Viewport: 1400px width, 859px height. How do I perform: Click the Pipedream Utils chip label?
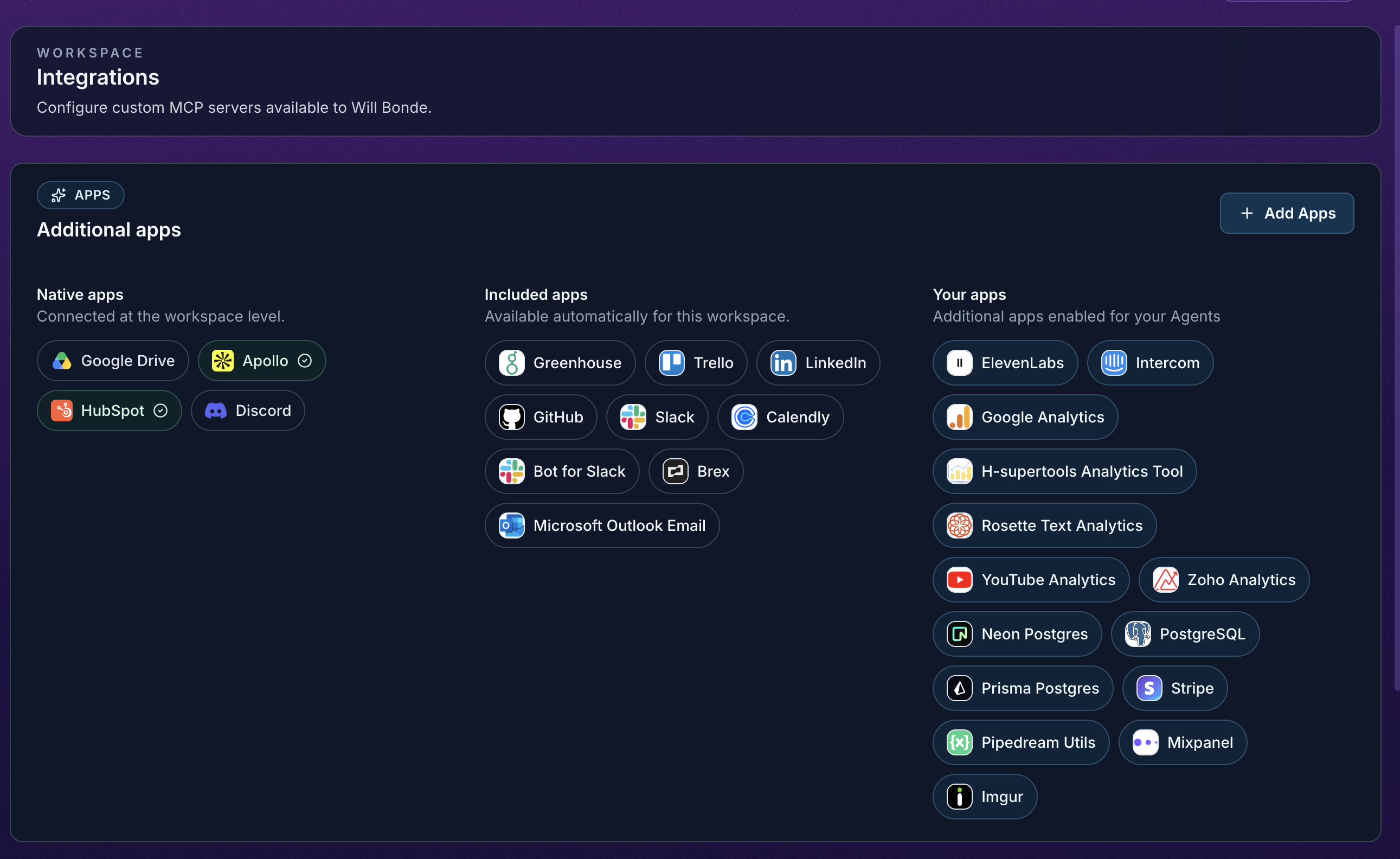[x=1038, y=742]
